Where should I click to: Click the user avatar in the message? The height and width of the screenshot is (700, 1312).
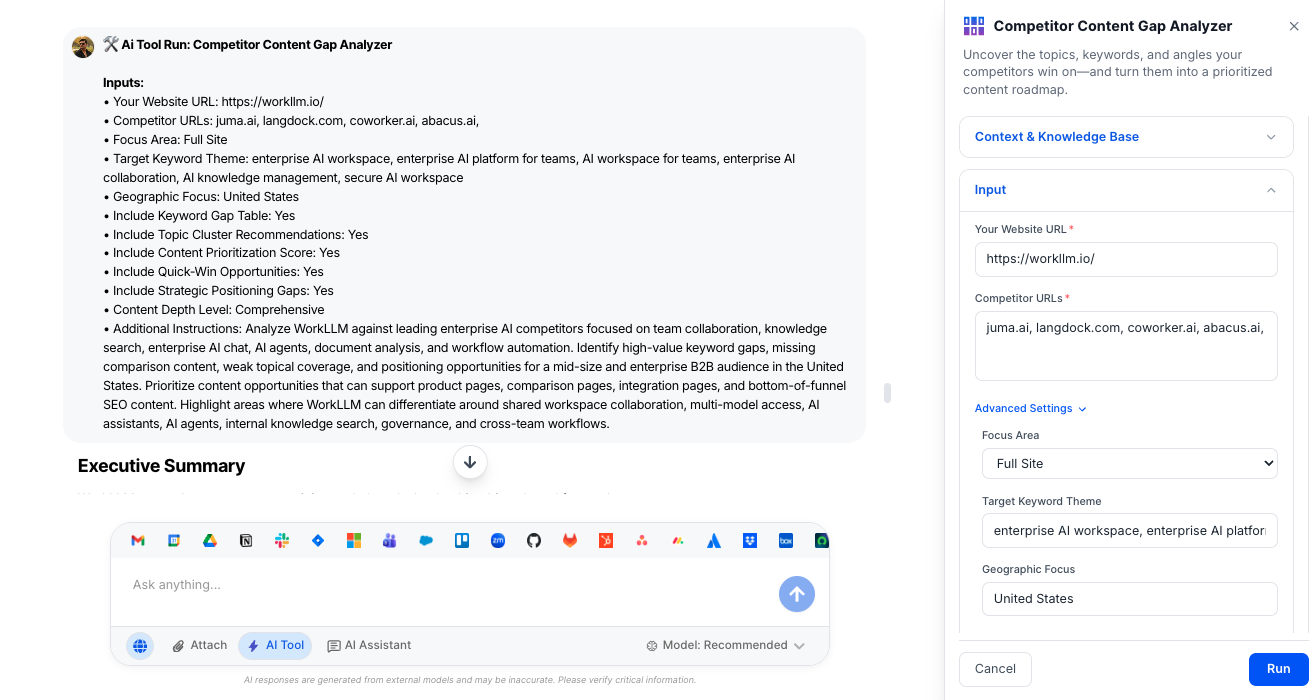83,46
